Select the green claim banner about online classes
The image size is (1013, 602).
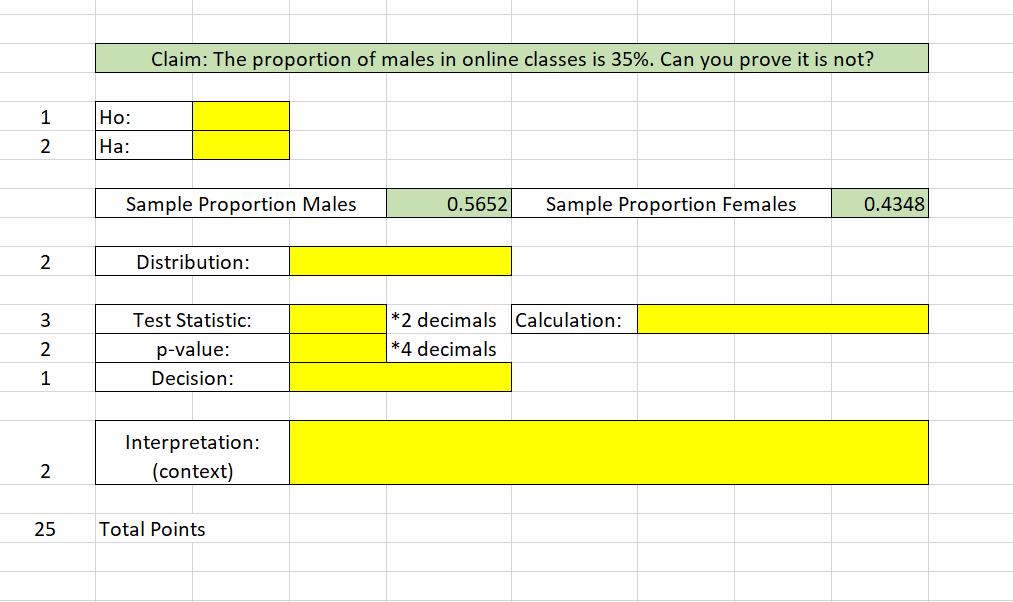click(511, 58)
